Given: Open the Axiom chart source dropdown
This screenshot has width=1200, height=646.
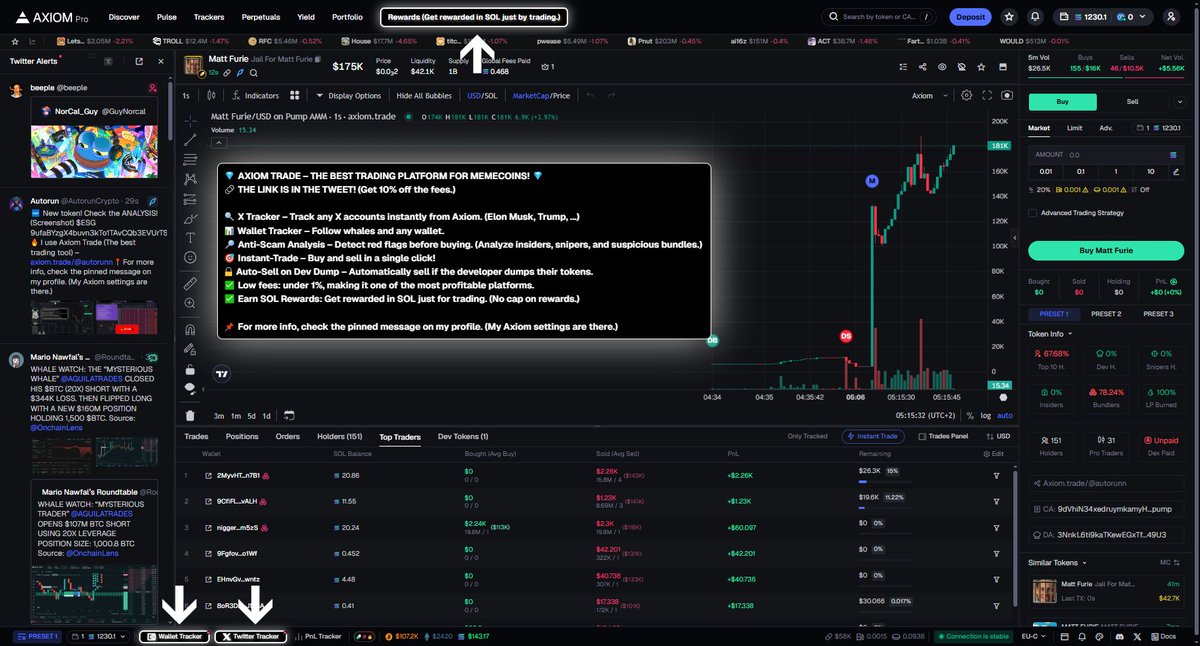Looking at the screenshot, I should (927, 96).
